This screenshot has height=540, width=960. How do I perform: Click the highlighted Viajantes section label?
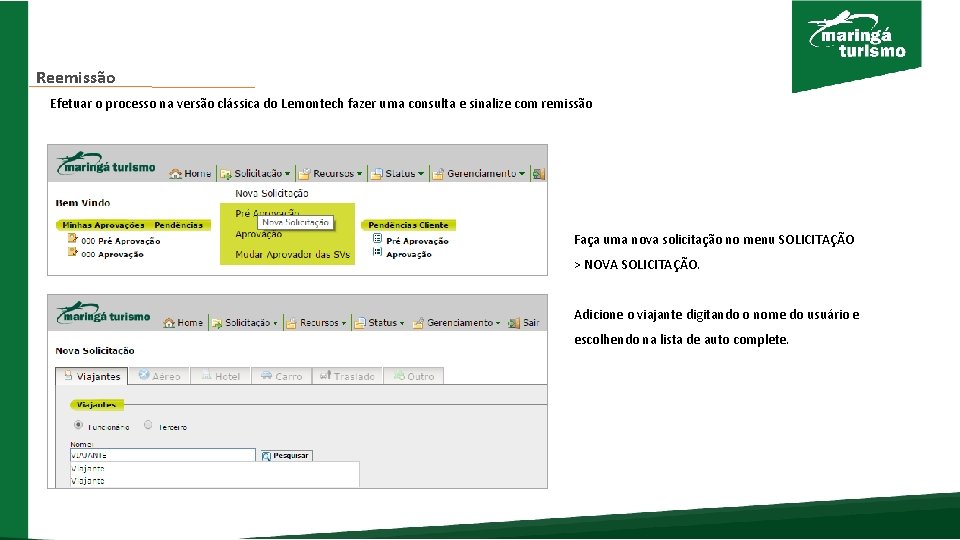point(97,405)
